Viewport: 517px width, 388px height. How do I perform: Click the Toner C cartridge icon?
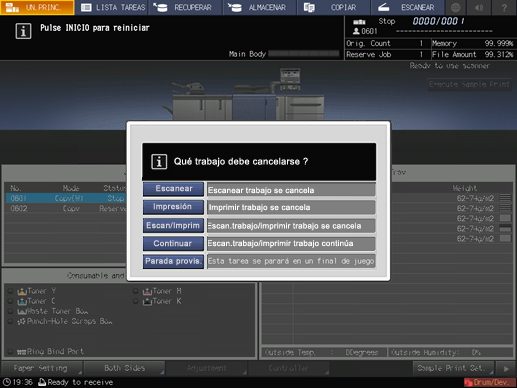22,301
